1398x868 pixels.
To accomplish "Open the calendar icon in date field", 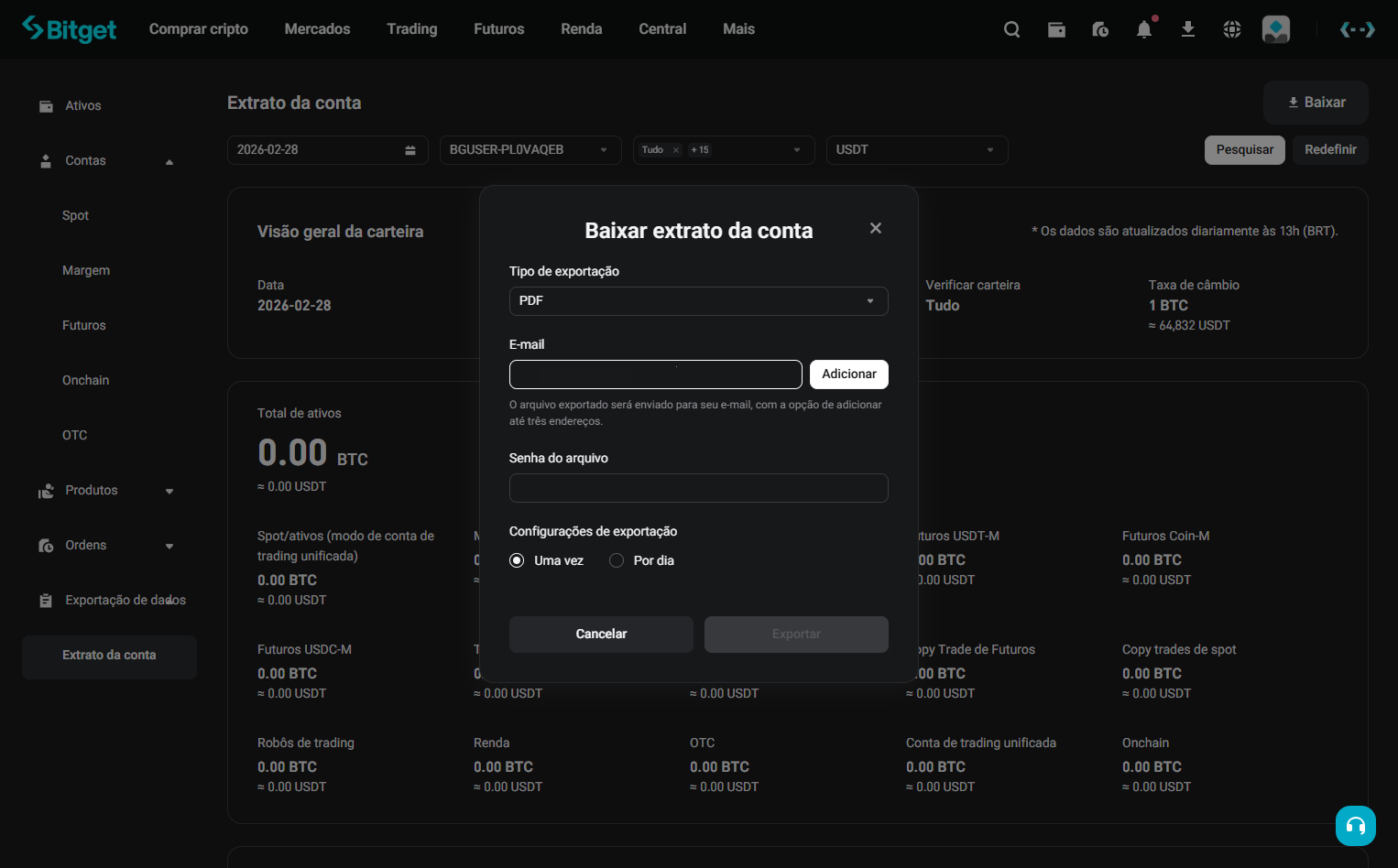I will [410, 150].
